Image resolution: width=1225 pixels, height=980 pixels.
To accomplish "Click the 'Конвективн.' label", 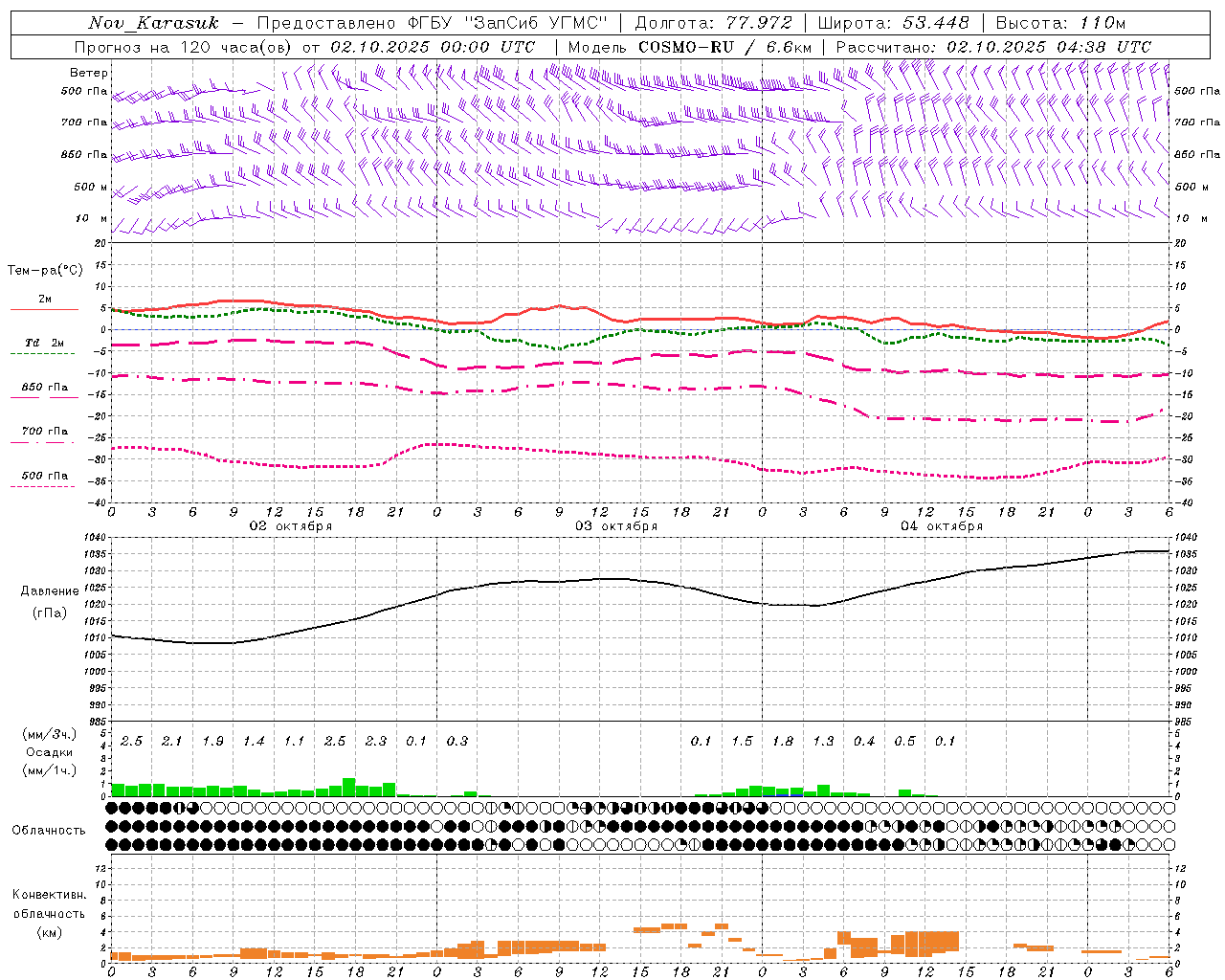I will [x=49, y=895].
